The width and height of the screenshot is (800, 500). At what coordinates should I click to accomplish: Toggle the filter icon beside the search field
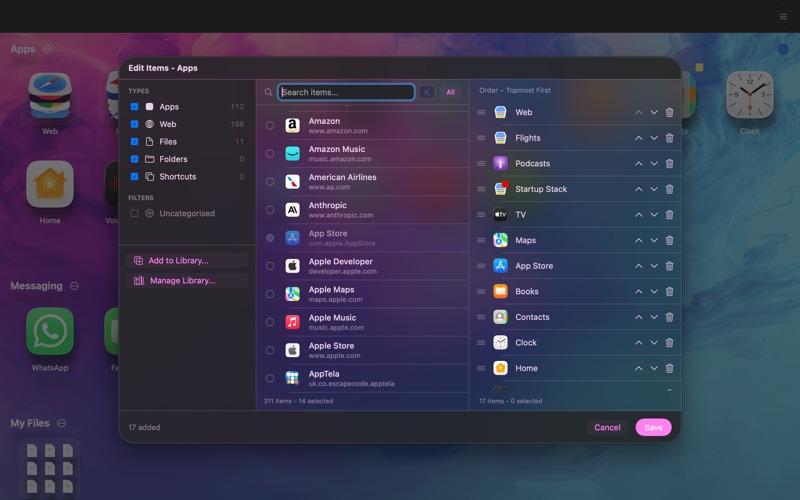pyautogui.click(x=427, y=92)
